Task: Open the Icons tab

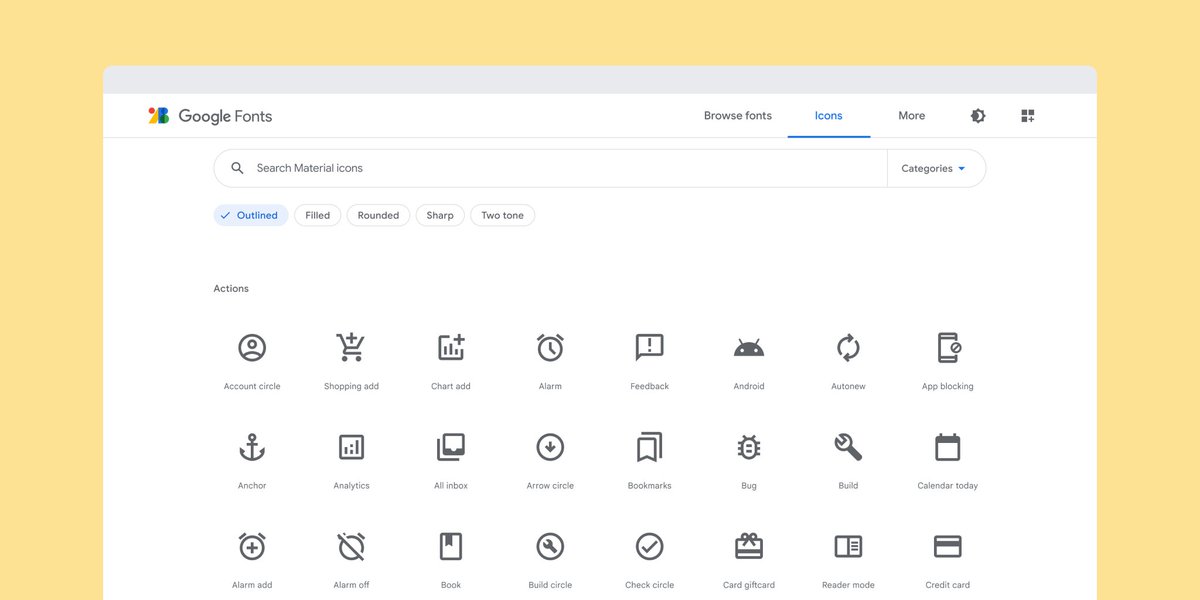Action: point(829,116)
